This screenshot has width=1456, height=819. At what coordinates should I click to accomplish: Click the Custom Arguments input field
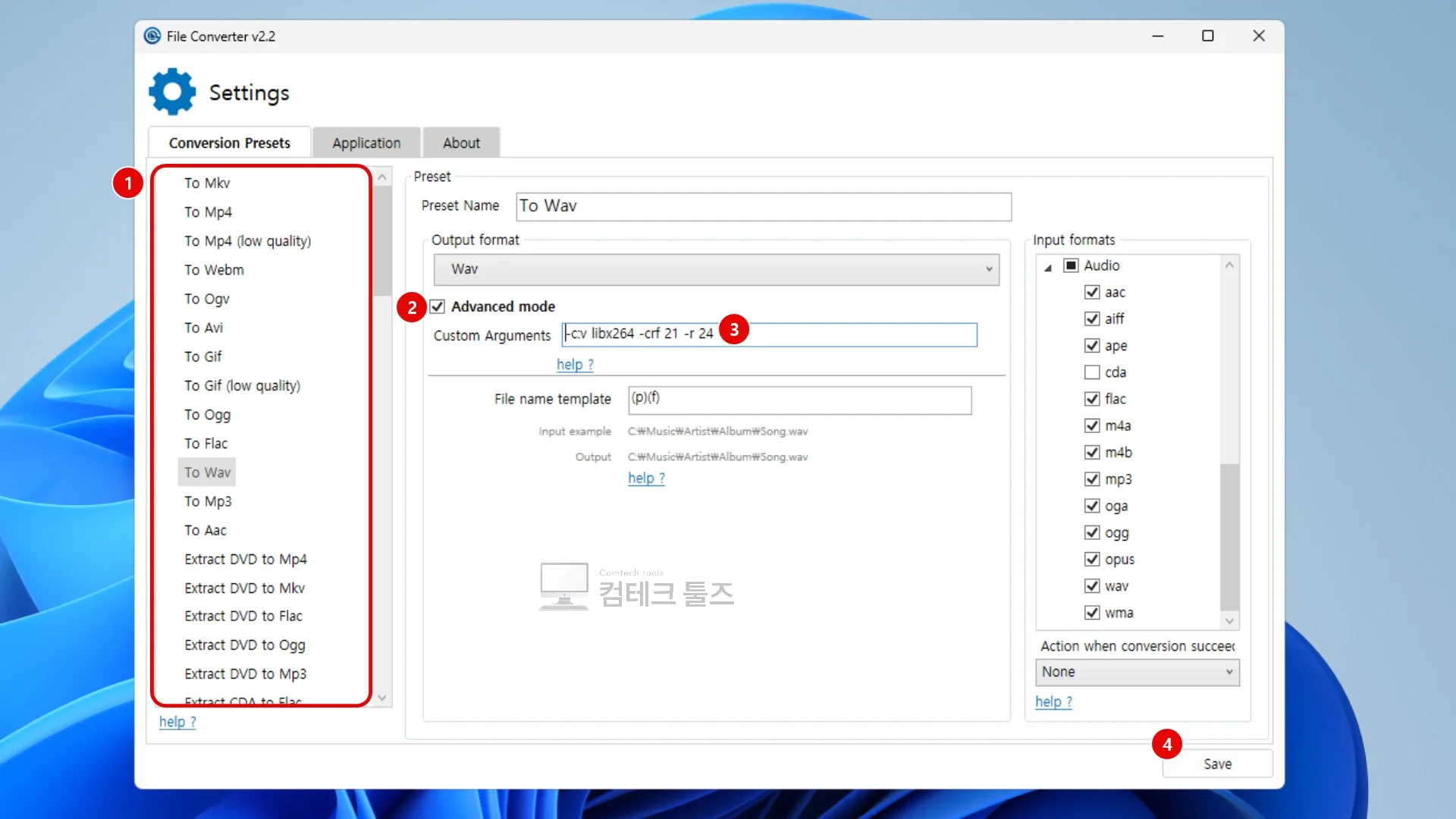(770, 334)
